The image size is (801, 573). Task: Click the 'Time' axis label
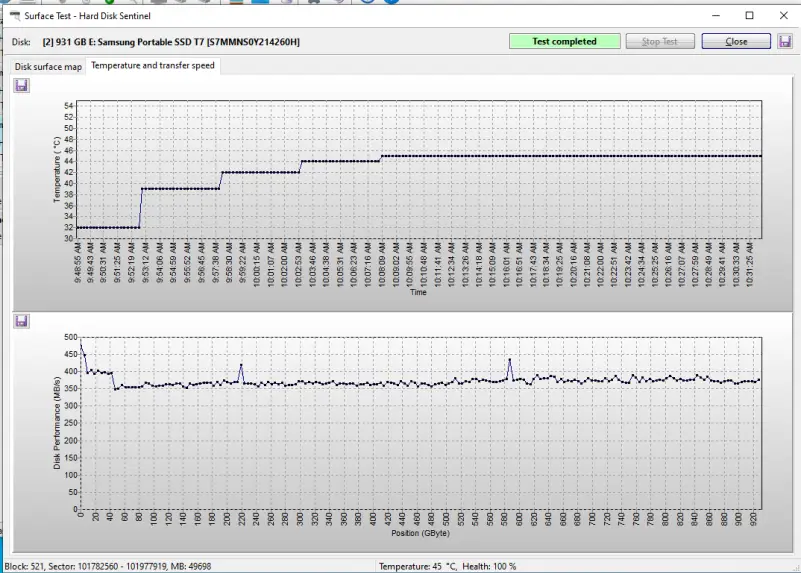[418, 292]
